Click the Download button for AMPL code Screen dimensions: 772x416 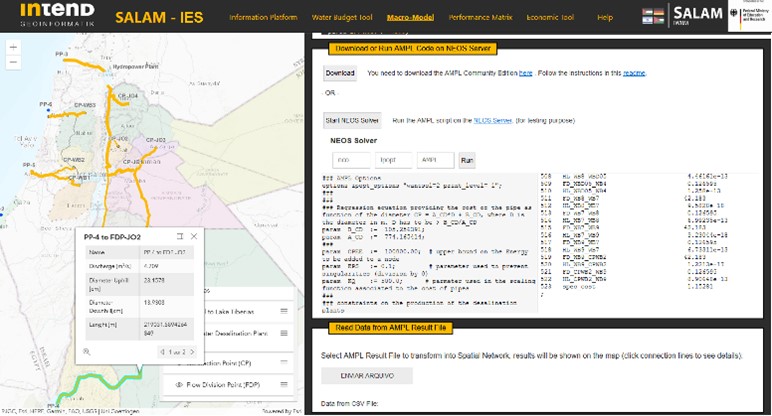point(340,73)
